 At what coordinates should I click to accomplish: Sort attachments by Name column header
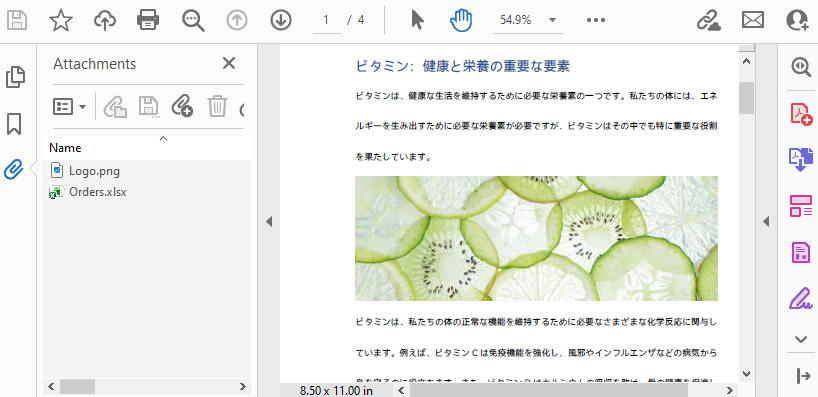point(65,148)
